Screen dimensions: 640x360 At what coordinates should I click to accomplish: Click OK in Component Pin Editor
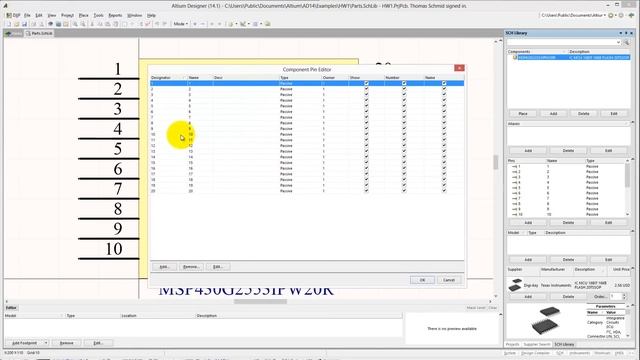422,280
